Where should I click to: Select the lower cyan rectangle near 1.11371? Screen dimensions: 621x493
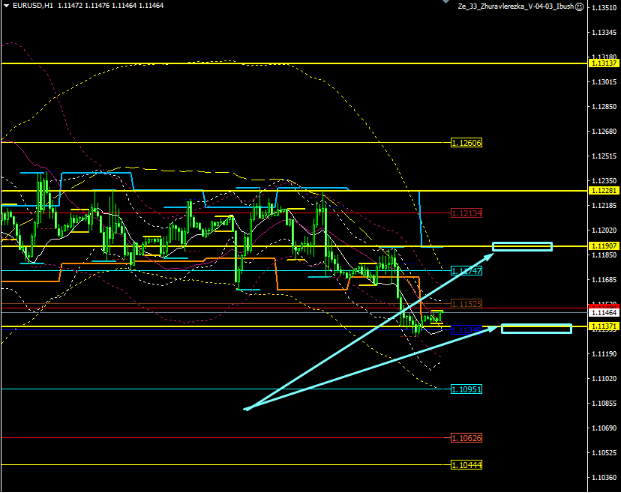click(536, 328)
